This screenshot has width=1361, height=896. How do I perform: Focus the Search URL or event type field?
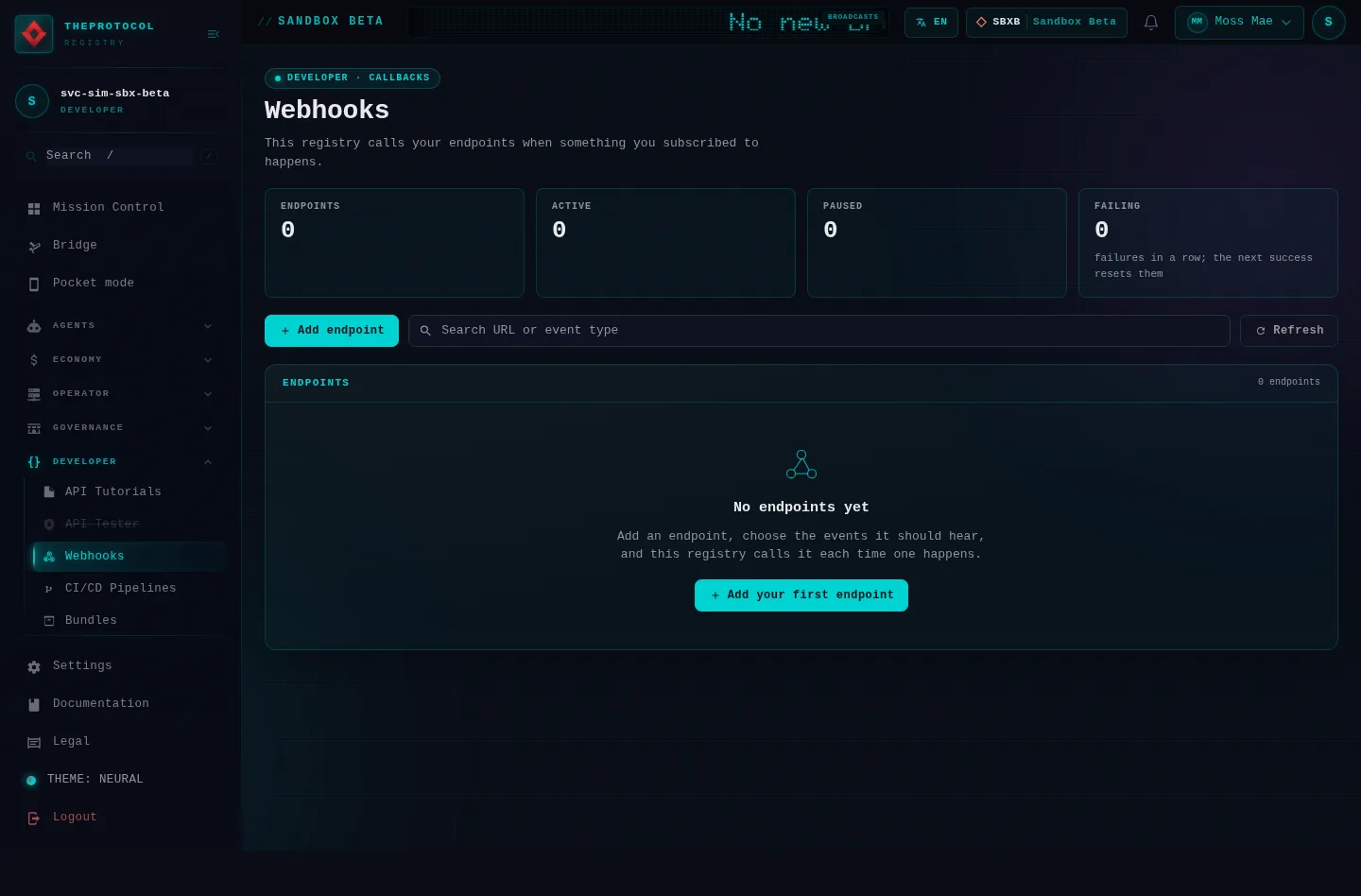coord(818,331)
